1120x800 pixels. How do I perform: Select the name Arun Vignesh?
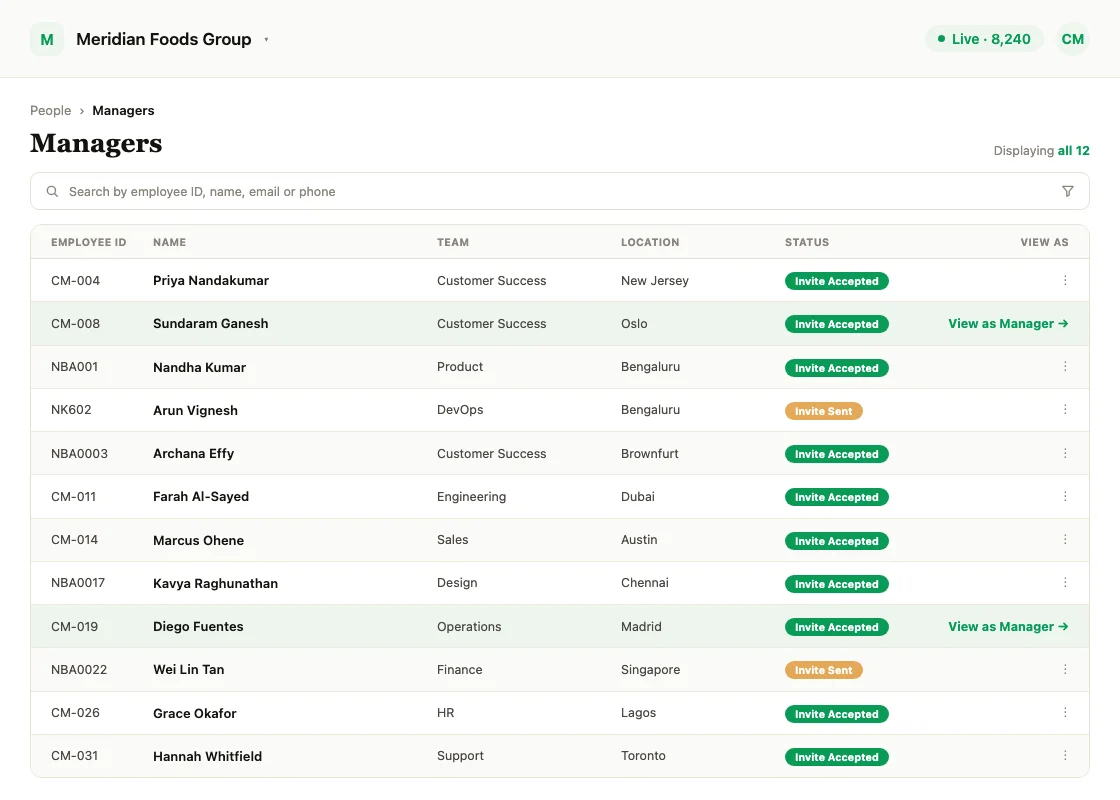[195, 410]
